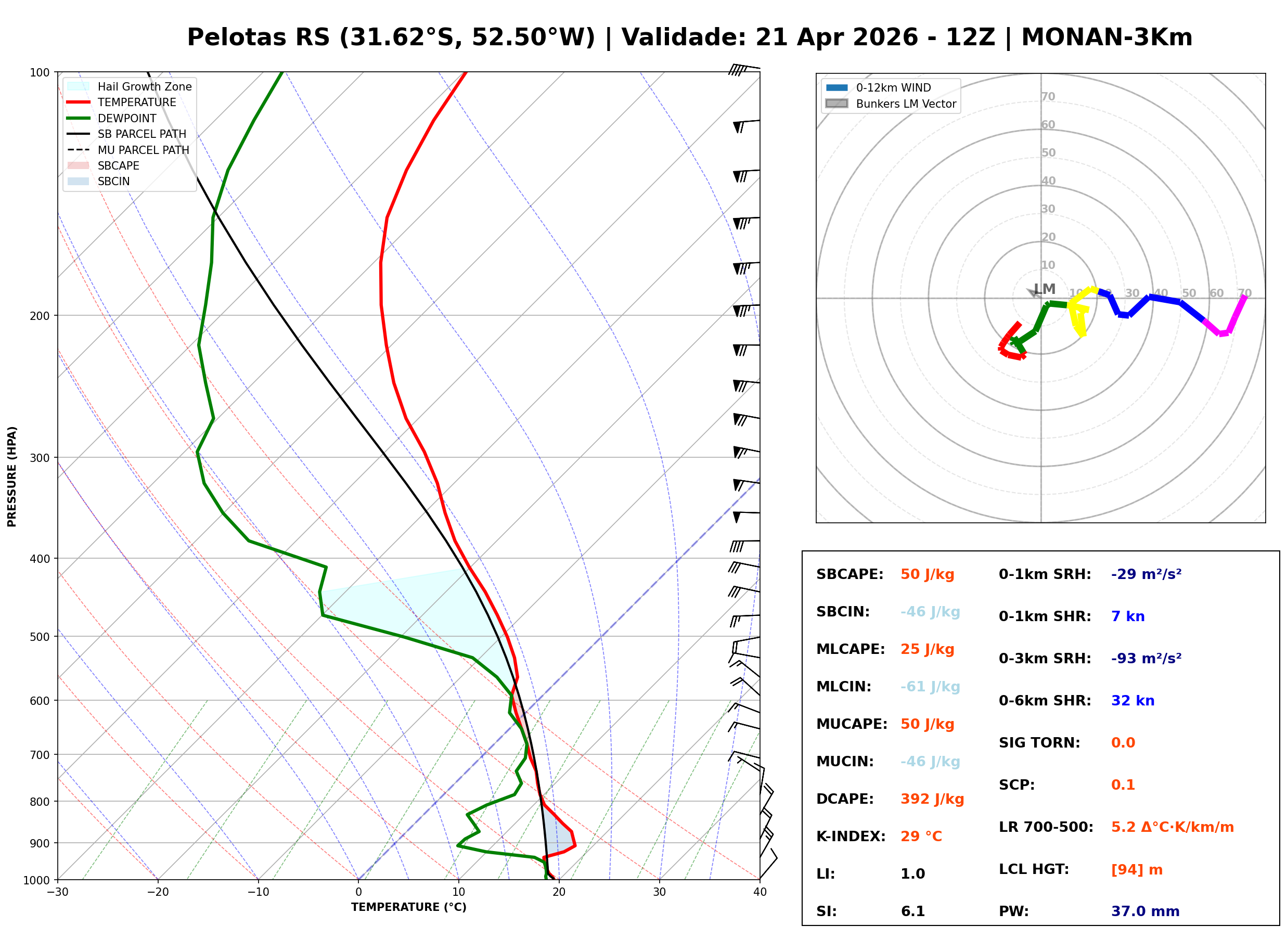This screenshot has width=1287, height=952.
Task: Click the PRESSURE (HPA) axis label
Action: (x=12, y=476)
